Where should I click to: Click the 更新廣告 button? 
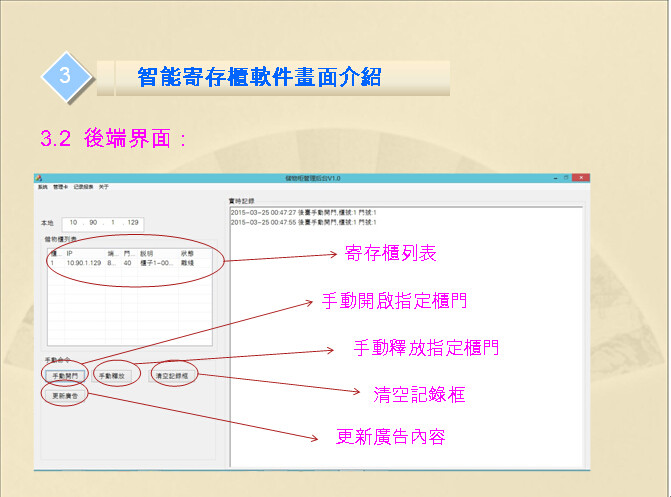tap(65, 395)
